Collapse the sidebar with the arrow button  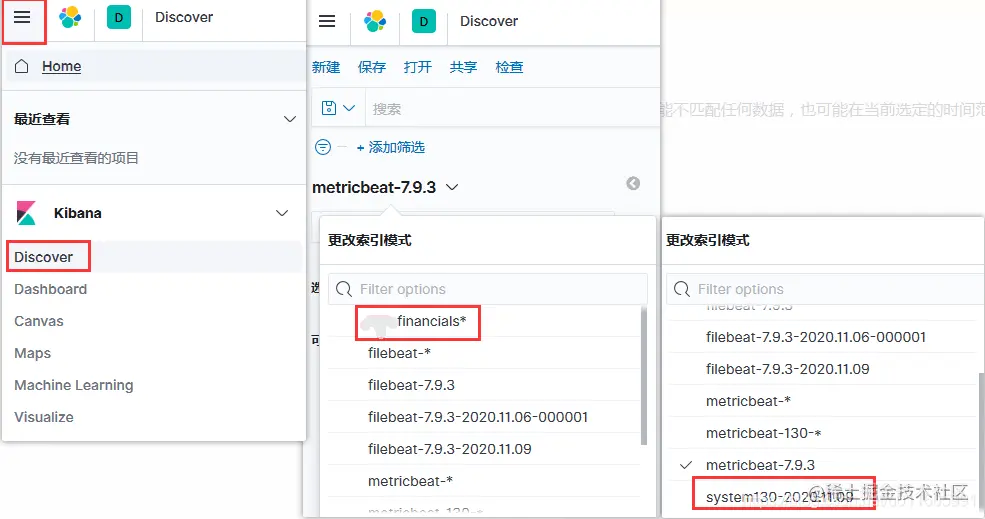633,183
